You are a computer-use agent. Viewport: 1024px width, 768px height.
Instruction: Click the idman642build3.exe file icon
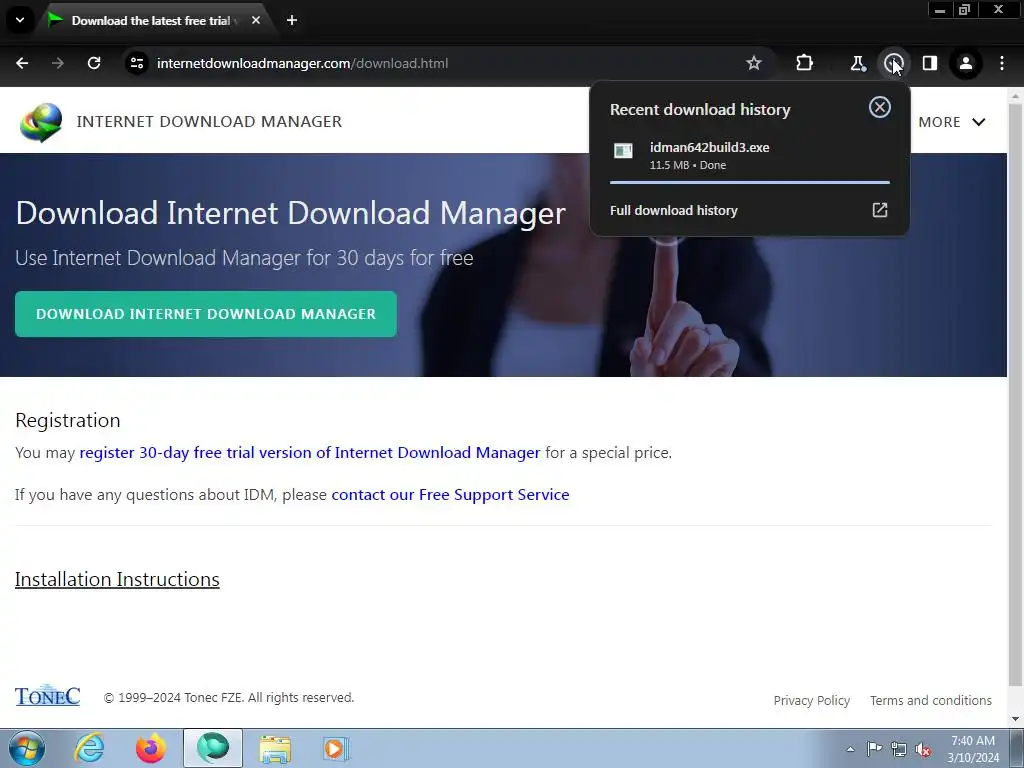click(x=623, y=151)
